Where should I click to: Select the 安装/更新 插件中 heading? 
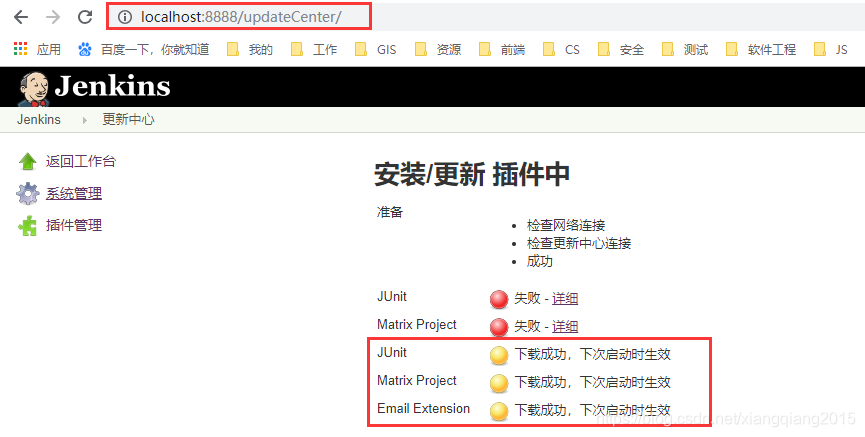(472, 174)
